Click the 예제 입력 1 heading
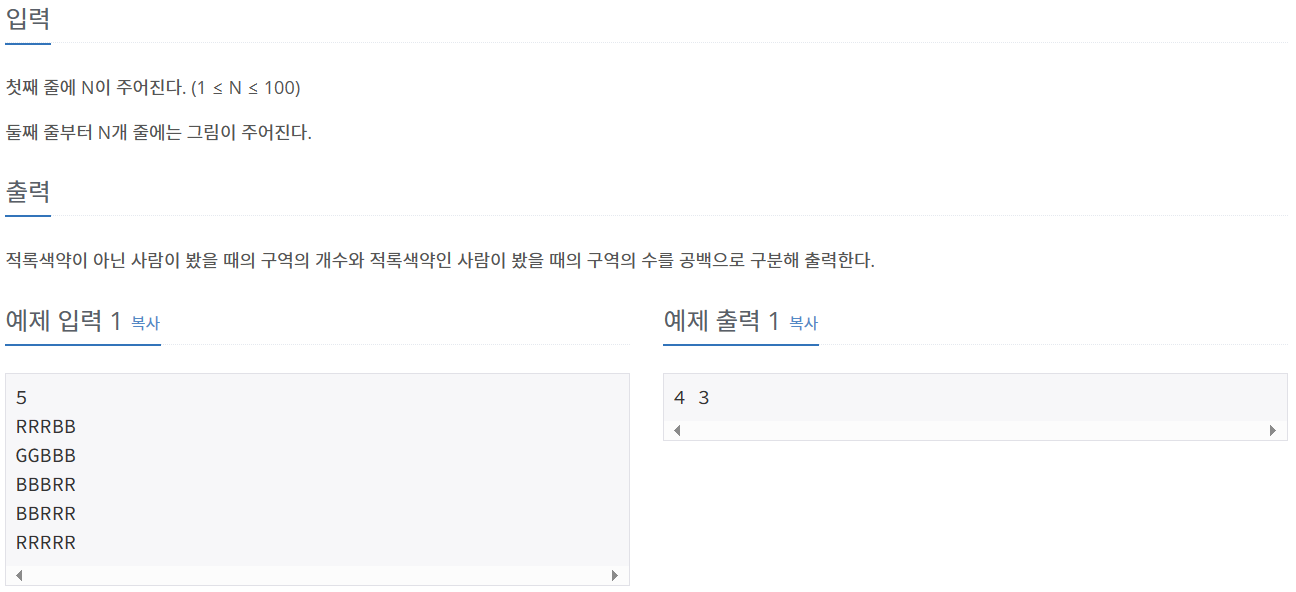The height and width of the screenshot is (592, 1296). pyautogui.click(x=64, y=321)
